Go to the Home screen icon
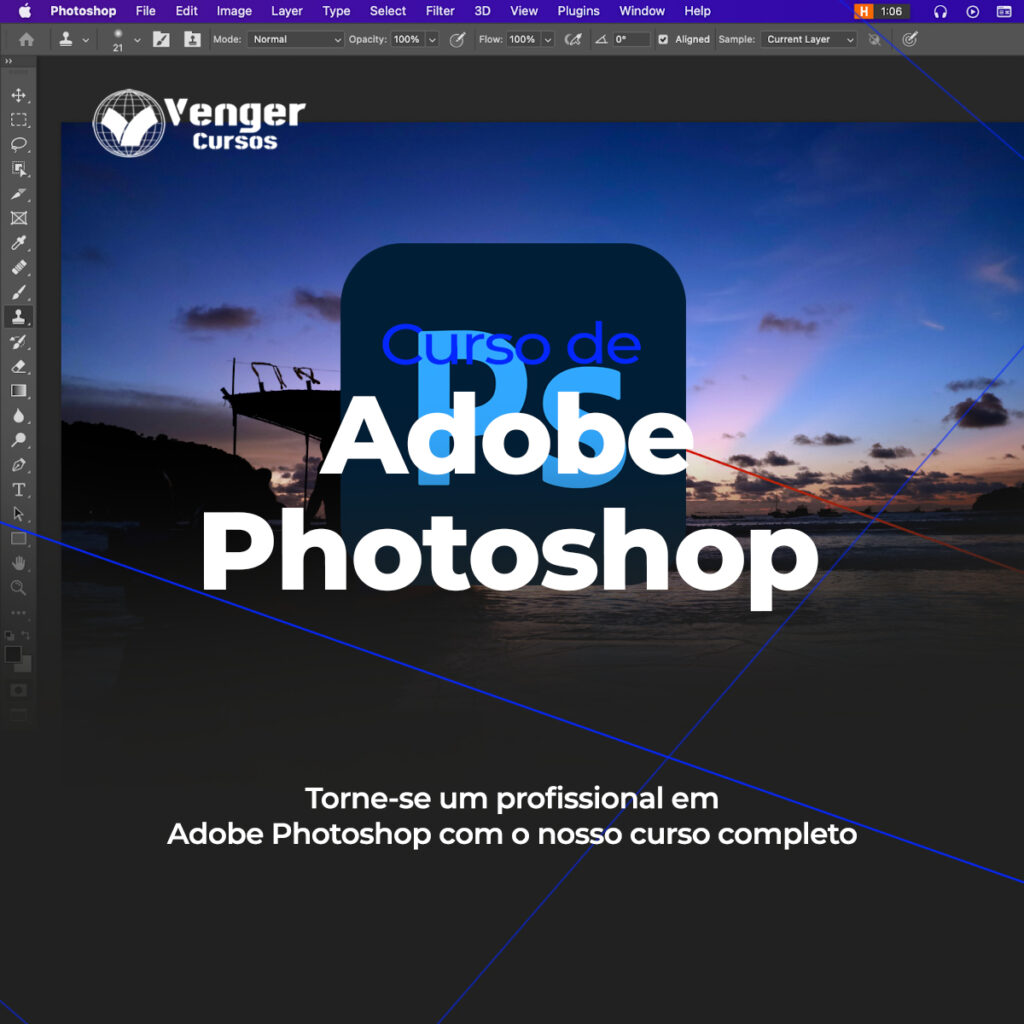 click(26, 40)
